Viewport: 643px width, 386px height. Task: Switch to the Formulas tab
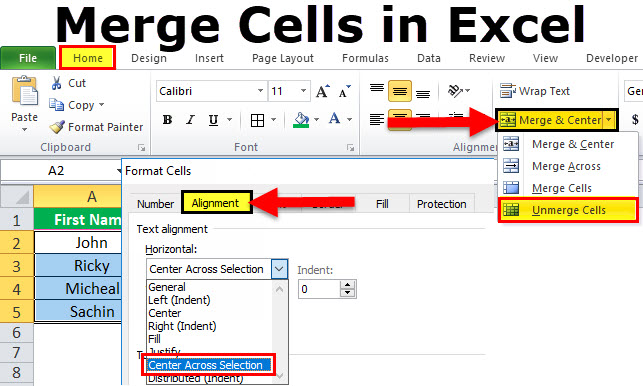click(365, 58)
